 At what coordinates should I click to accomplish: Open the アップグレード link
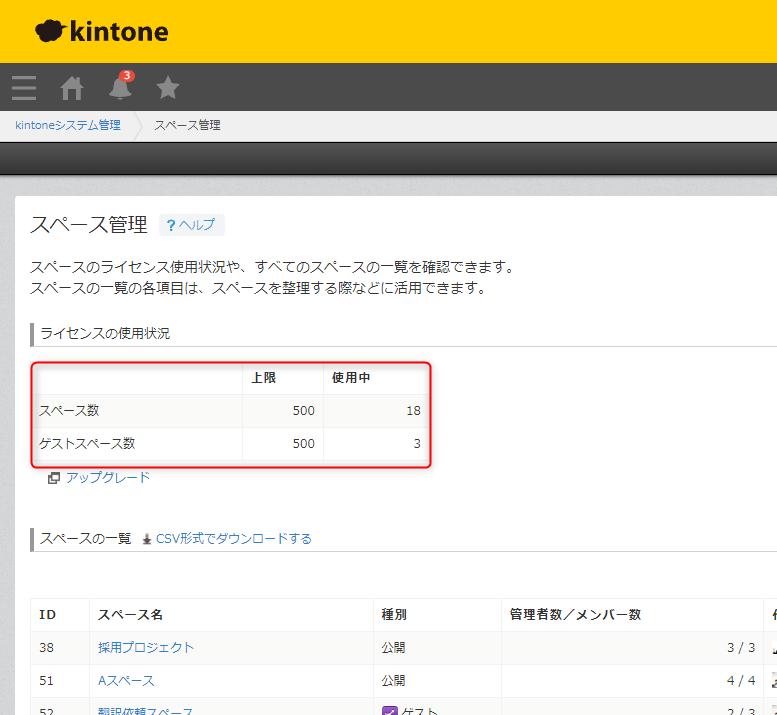108,478
